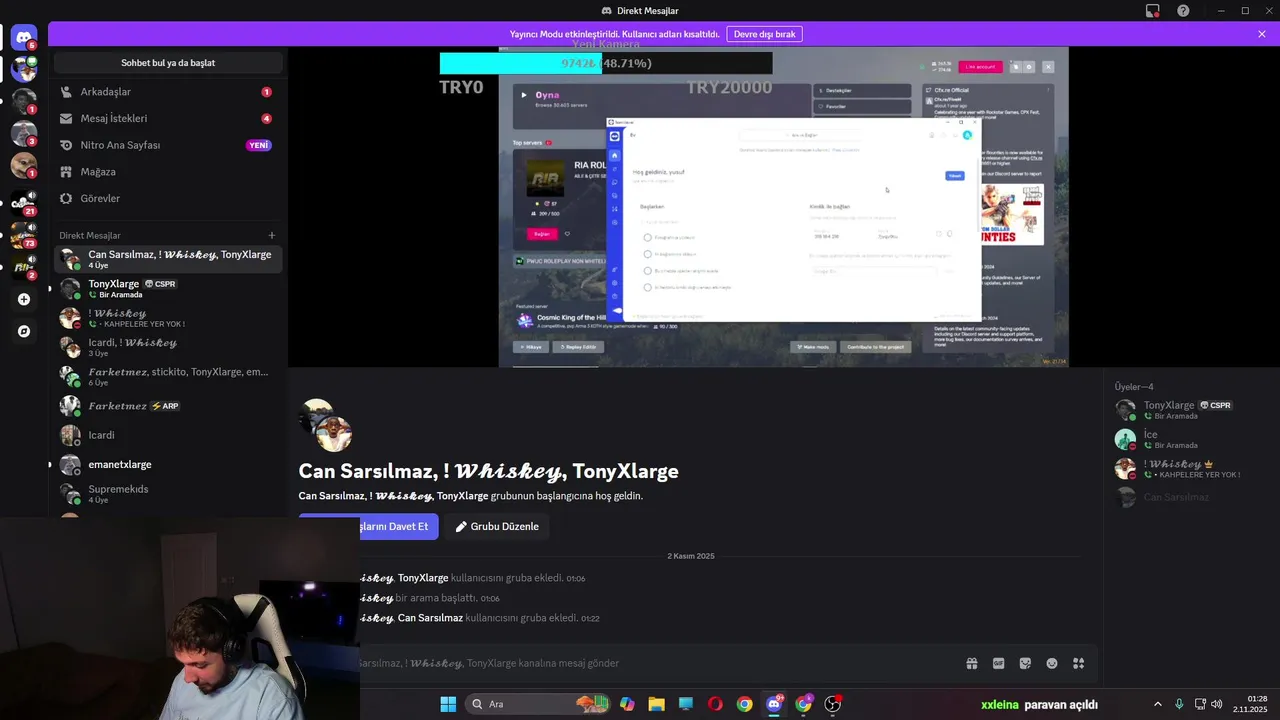Viewport: 1280px width, 720px height.
Task: Open File Explorer from taskbar
Action: [x=656, y=704]
